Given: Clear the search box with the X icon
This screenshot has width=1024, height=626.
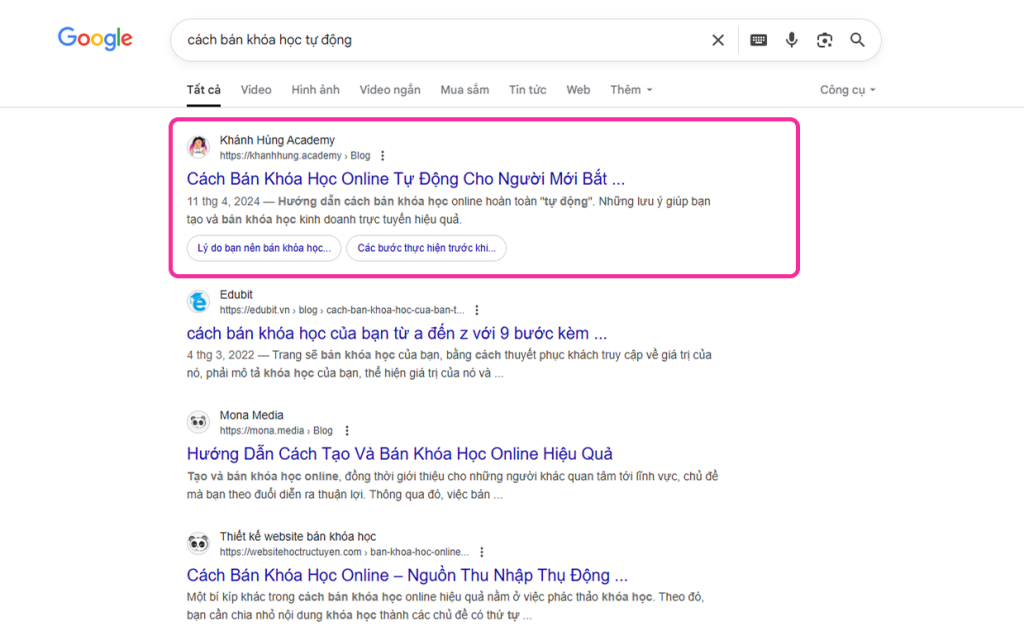Looking at the screenshot, I should [x=718, y=40].
